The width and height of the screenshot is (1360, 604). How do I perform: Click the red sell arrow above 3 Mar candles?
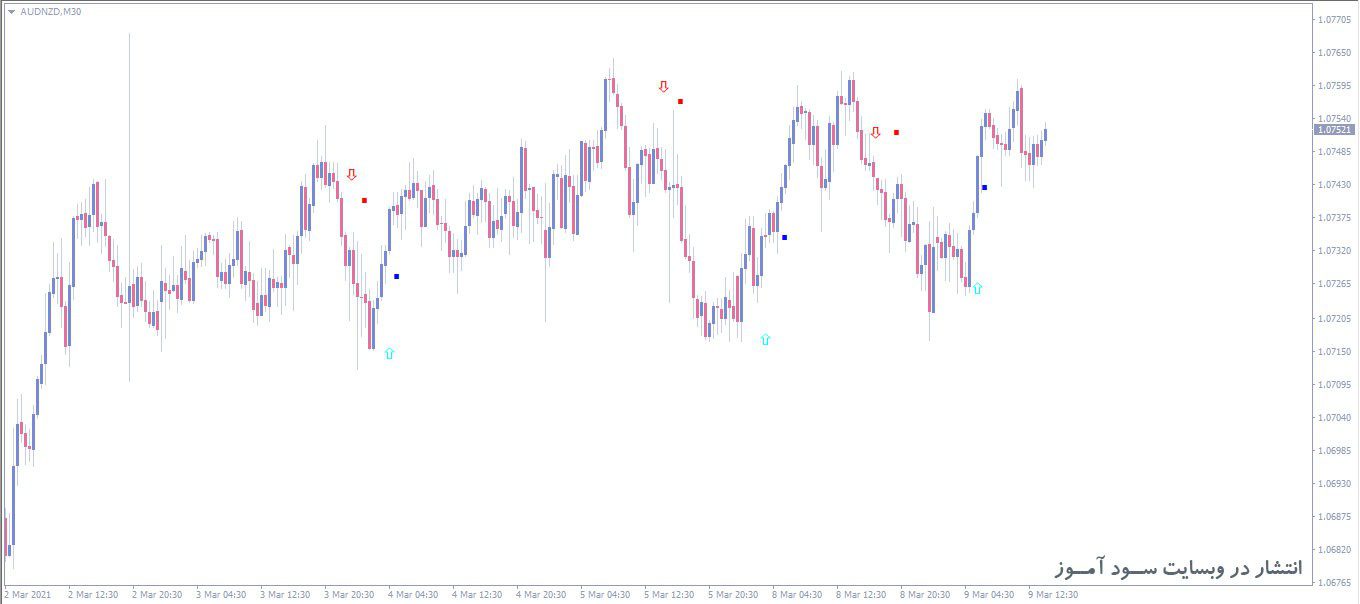(x=352, y=173)
